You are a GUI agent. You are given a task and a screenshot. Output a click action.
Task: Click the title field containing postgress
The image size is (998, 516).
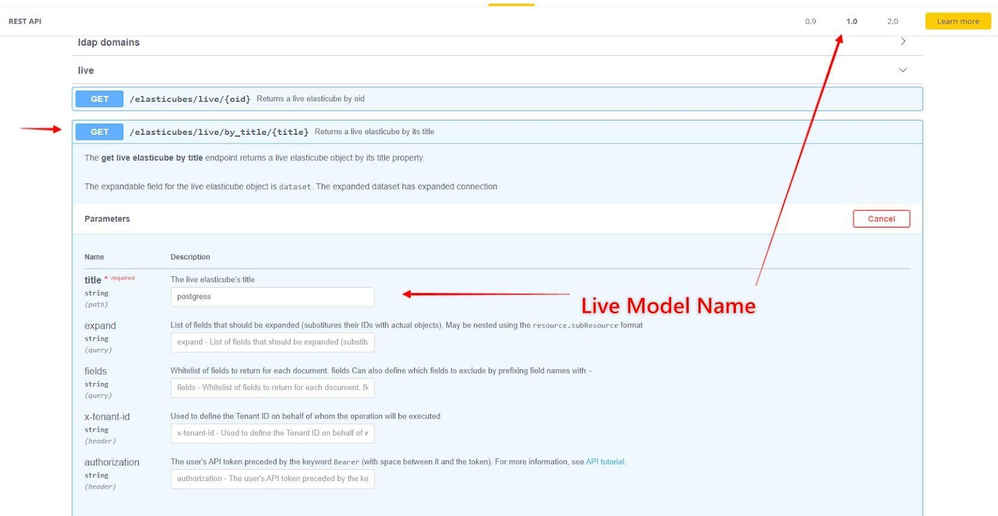272,297
